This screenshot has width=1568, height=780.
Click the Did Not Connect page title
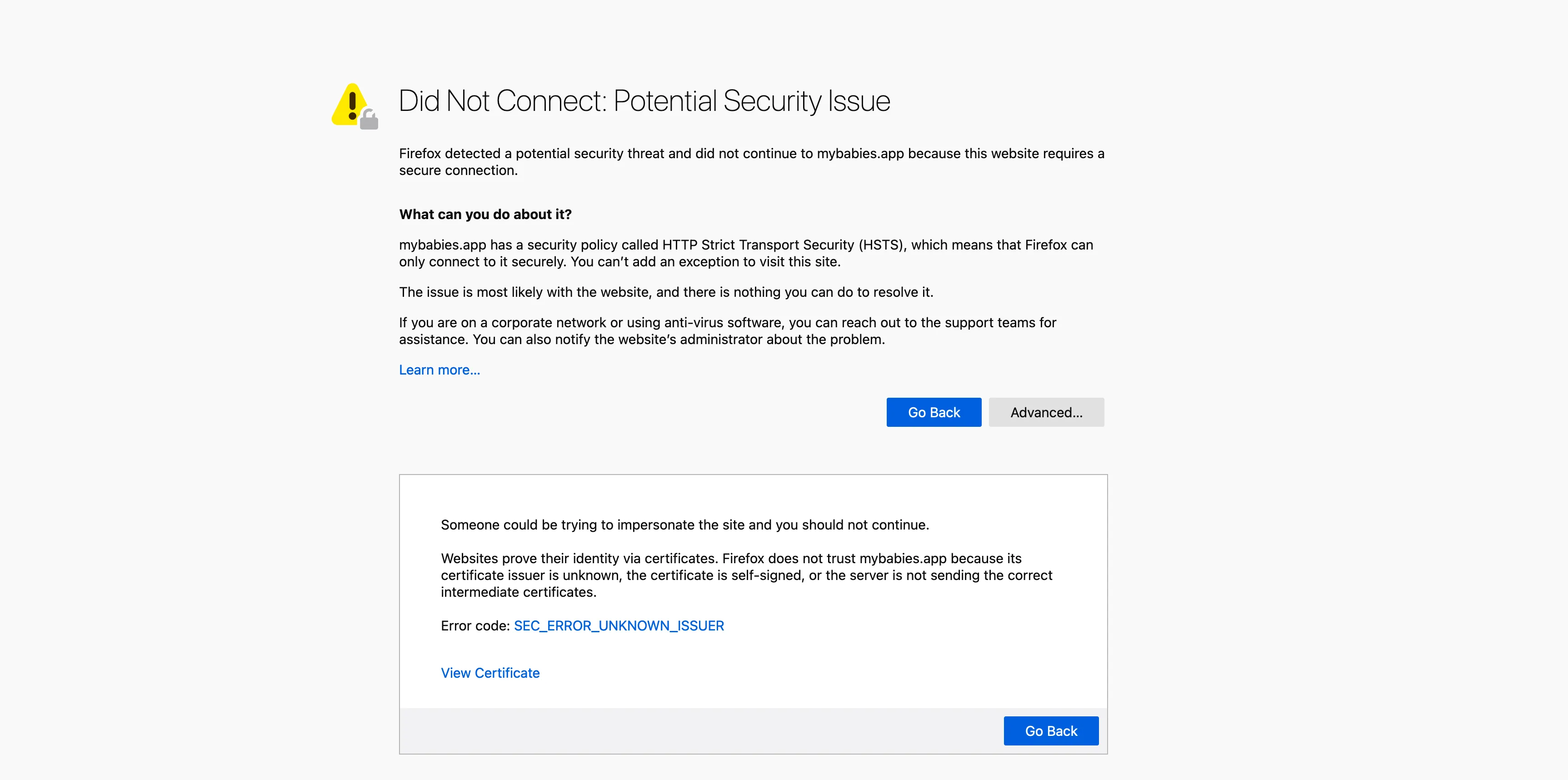pos(644,101)
